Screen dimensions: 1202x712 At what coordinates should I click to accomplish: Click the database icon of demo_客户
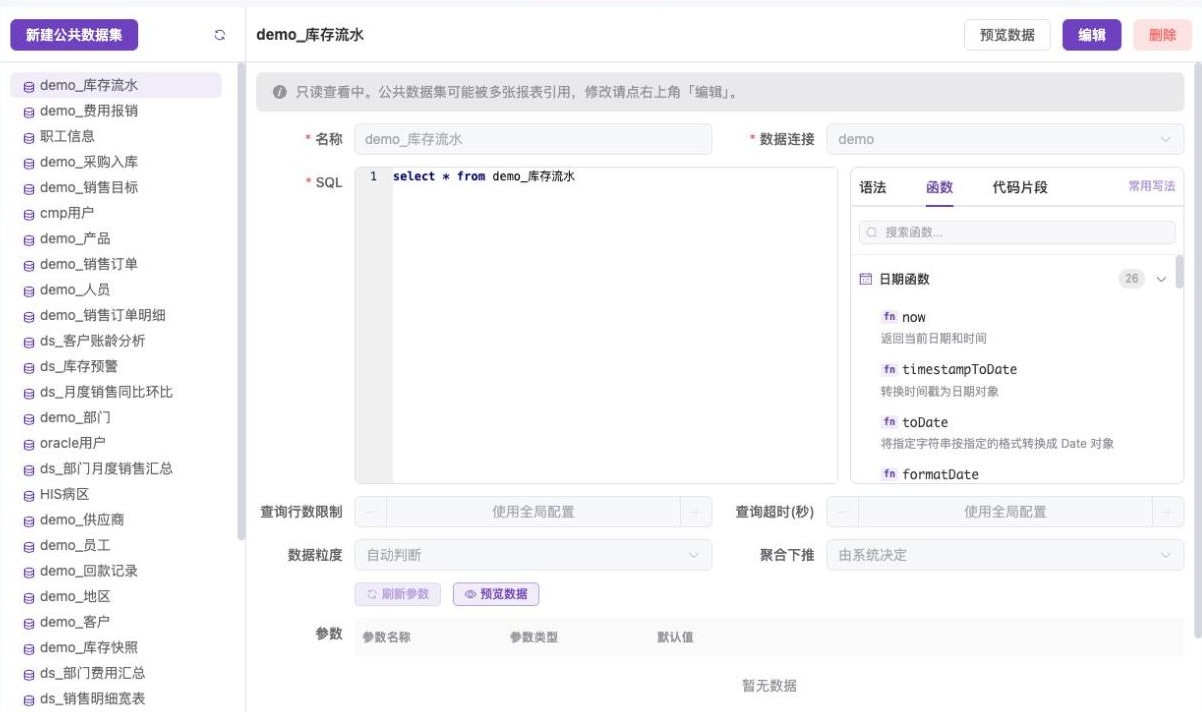click(x=29, y=623)
